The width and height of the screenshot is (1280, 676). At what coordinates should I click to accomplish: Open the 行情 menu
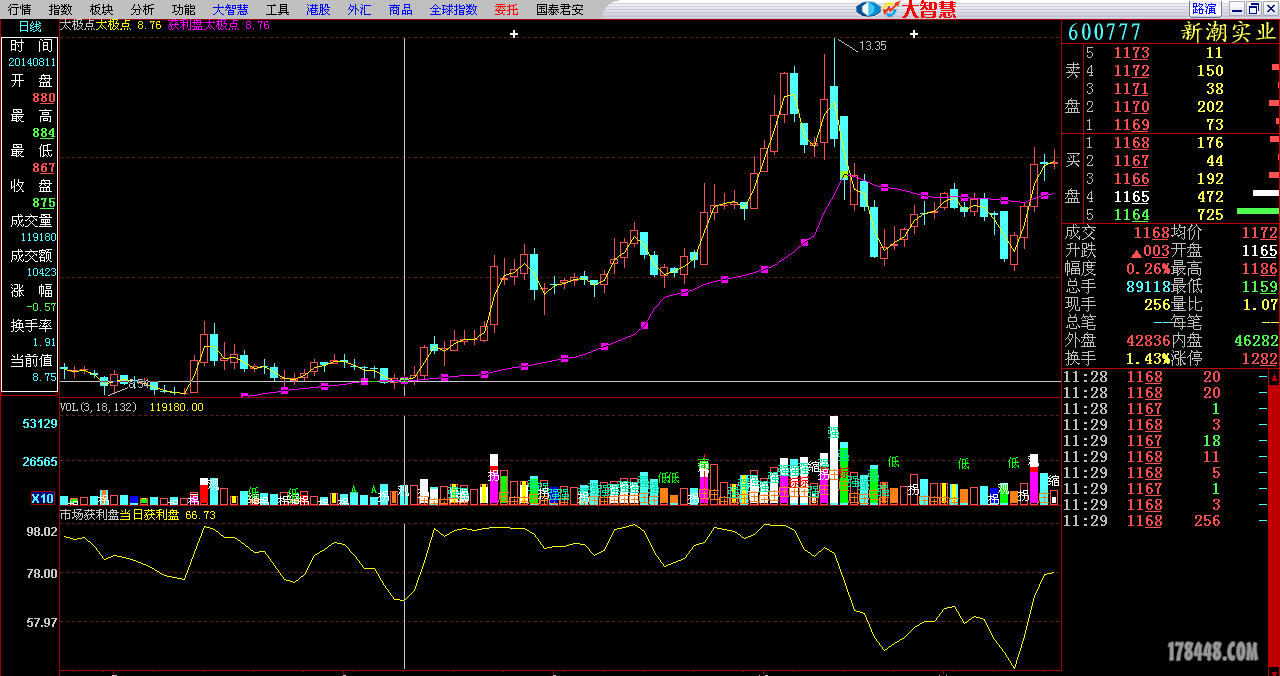pos(20,9)
